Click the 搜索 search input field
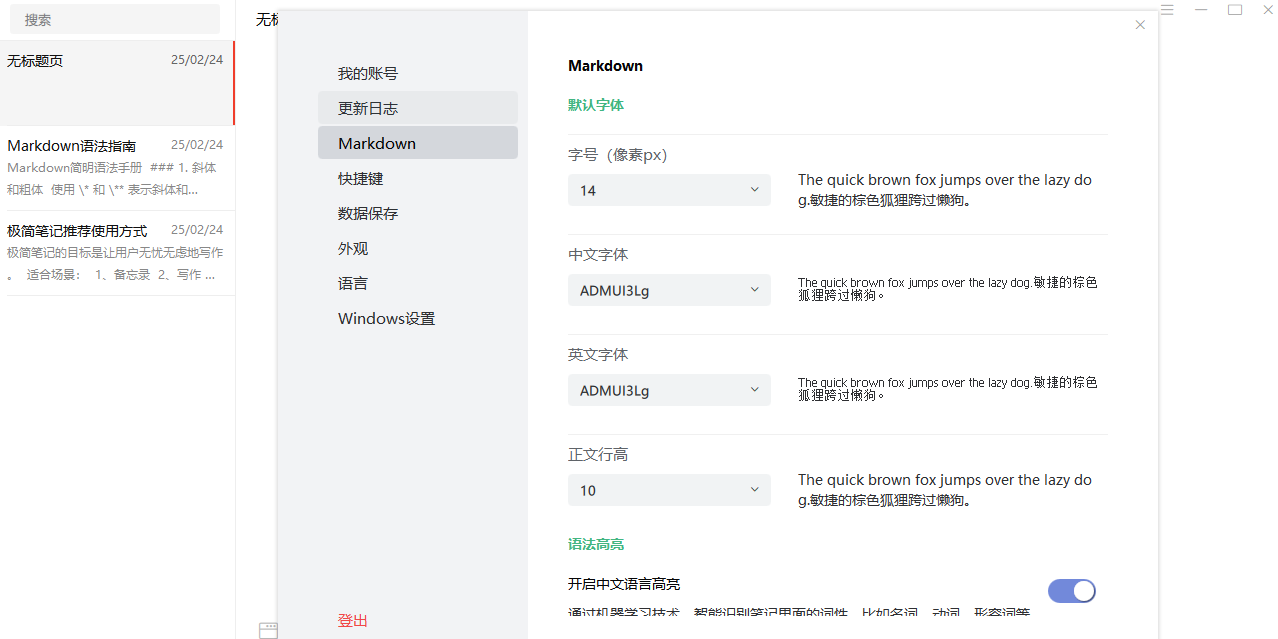This screenshot has width=1278, height=639. pyautogui.click(x=115, y=19)
